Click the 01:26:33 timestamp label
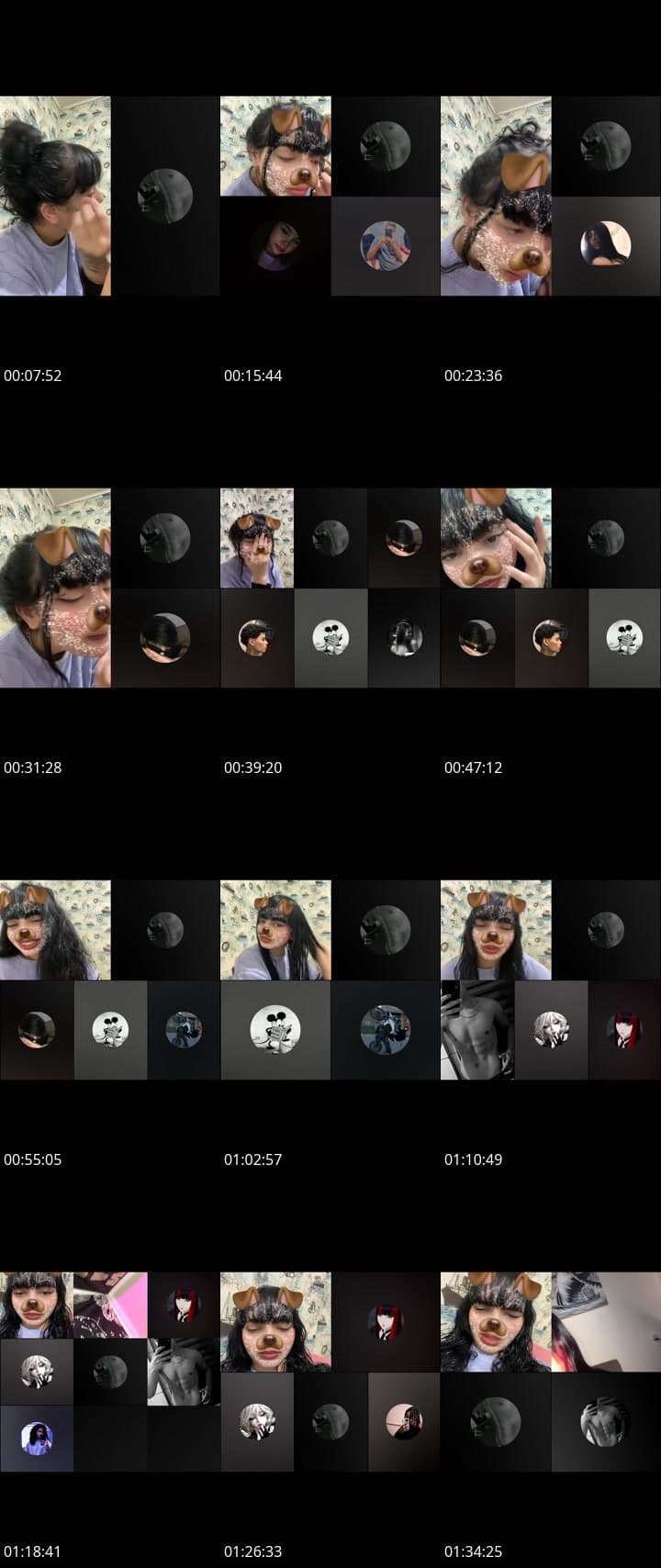The width and height of the screenshot is (661, 1568). tap(252, 1551)
